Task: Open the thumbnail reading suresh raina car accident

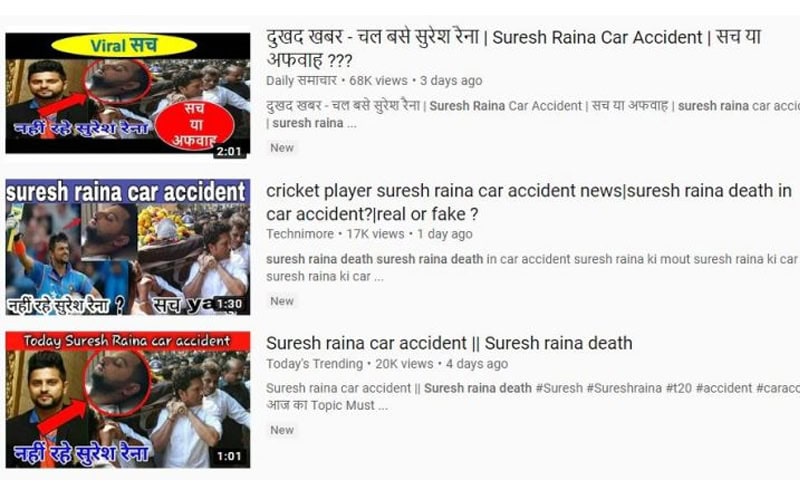Action: (x=128, y=247)
